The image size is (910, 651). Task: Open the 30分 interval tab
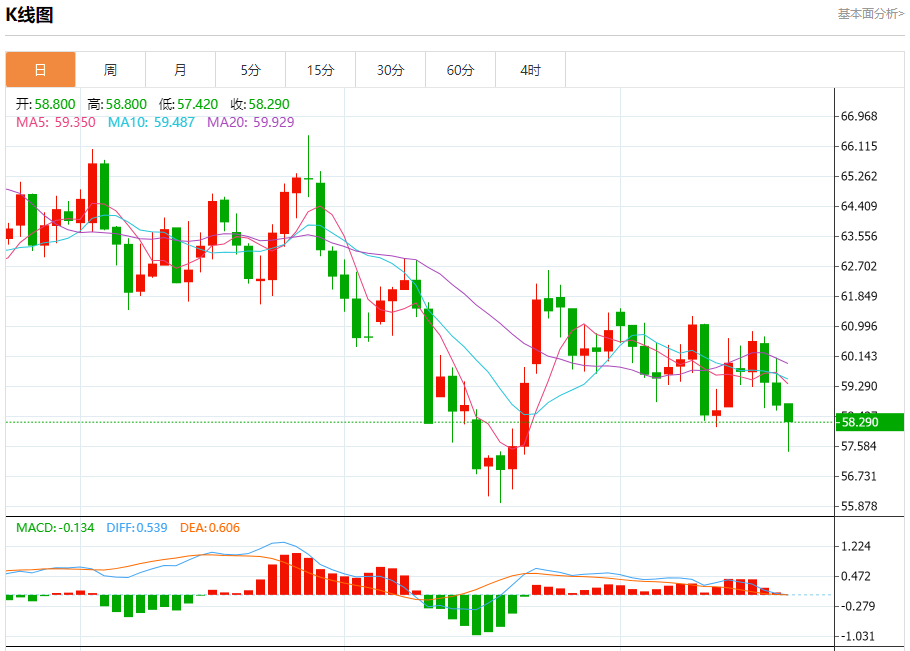(x=391, y=70)
